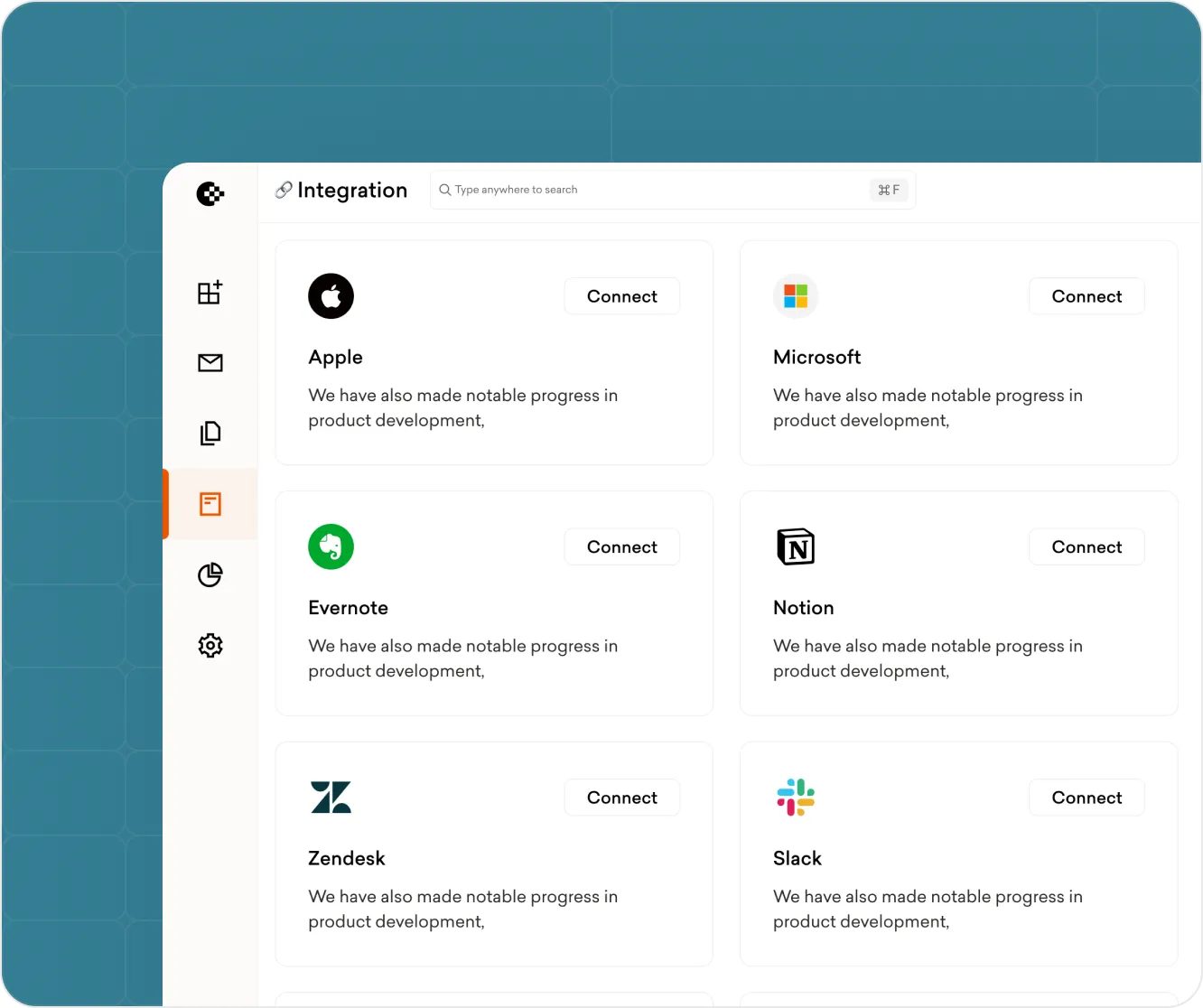Click the Microsoft logo icon
Screen dimensions: 1203x1008
pos(796,296)
